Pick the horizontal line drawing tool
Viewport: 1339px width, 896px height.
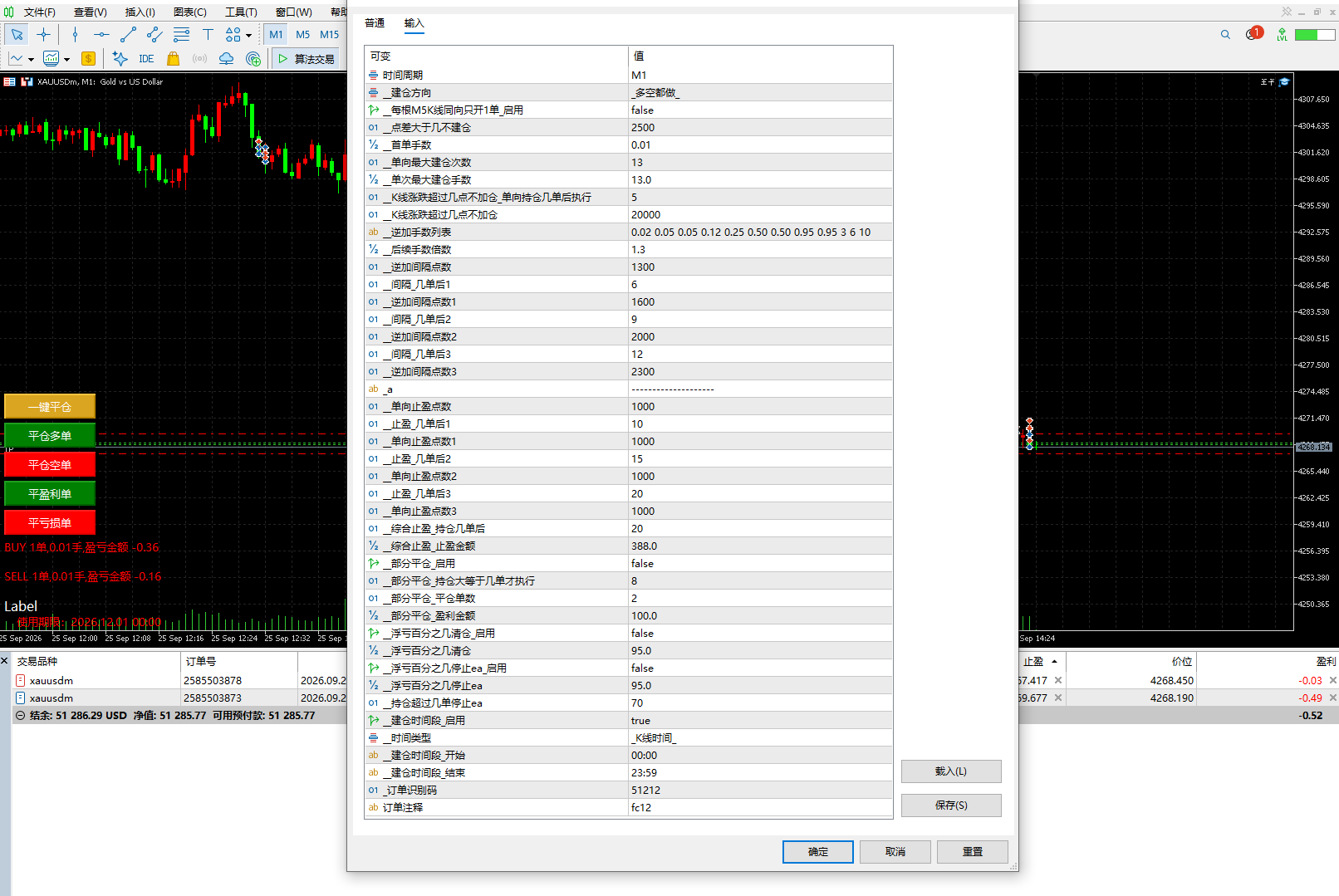101,34
